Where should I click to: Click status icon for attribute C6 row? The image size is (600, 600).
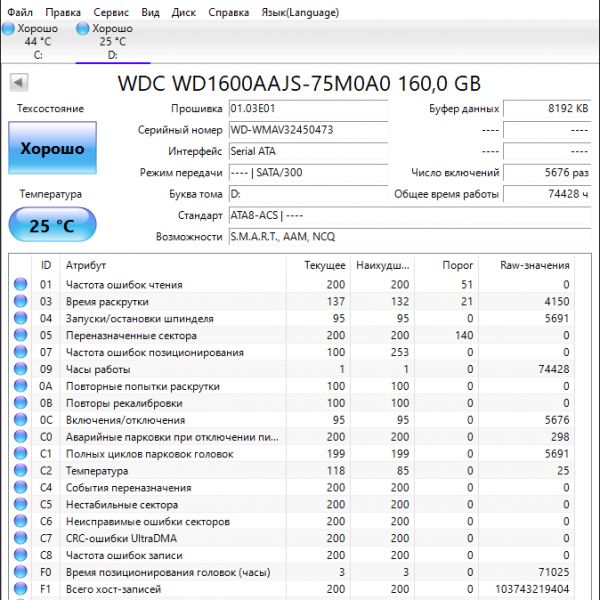point(21,521)
